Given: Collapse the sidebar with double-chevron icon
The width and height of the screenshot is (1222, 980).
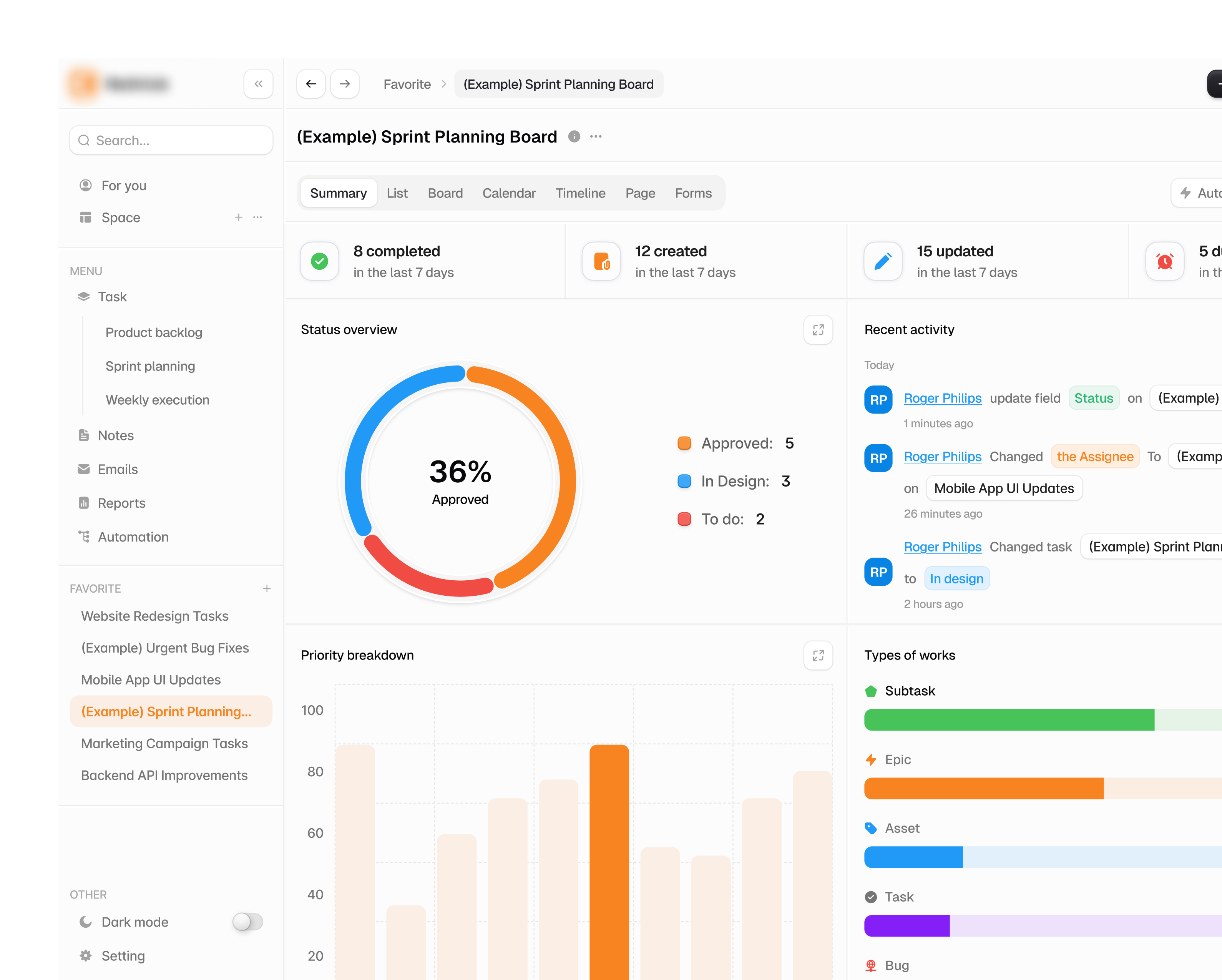Looking at the screenshot, I should tap(259, 84).
